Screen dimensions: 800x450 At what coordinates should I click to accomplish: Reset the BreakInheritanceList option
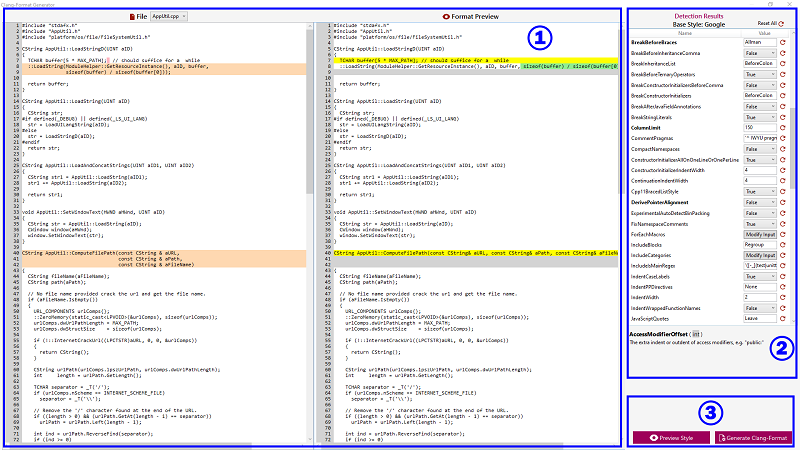[x=782, y=63]
